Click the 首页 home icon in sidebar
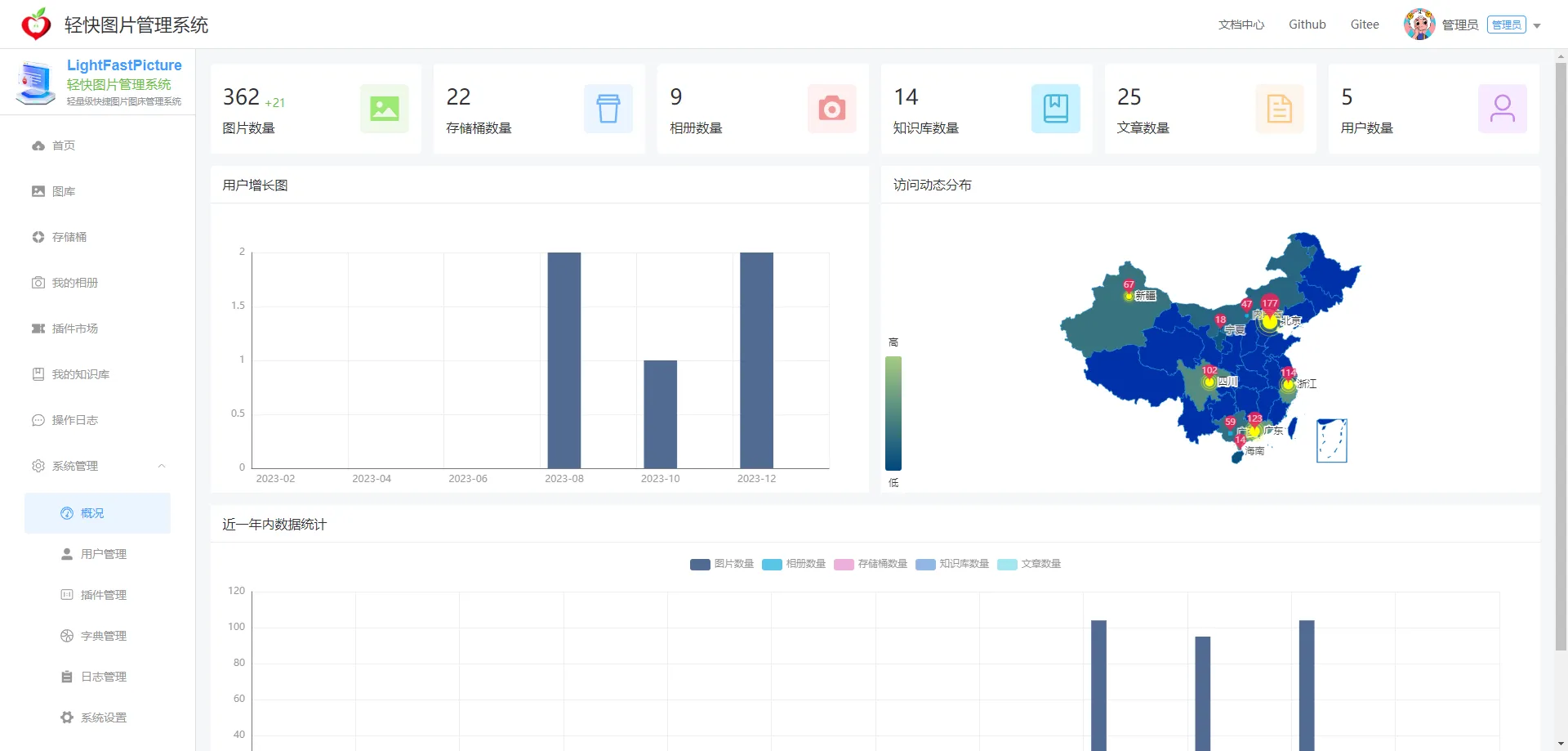 (38, 145)
